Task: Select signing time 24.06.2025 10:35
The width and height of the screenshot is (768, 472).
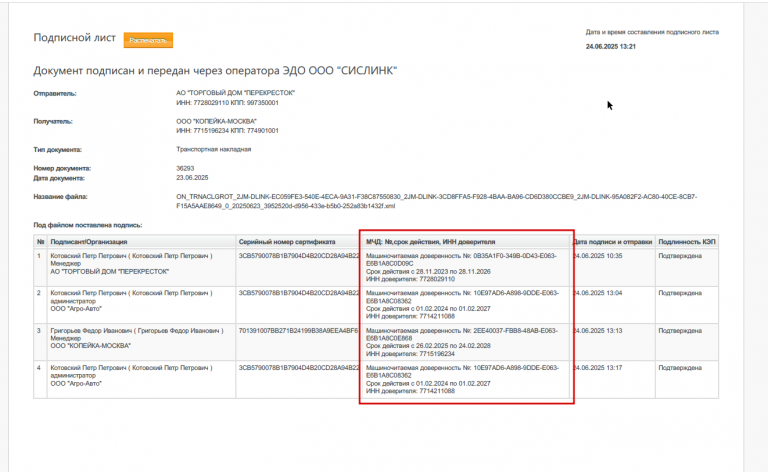Action: [x=598, y=256]
